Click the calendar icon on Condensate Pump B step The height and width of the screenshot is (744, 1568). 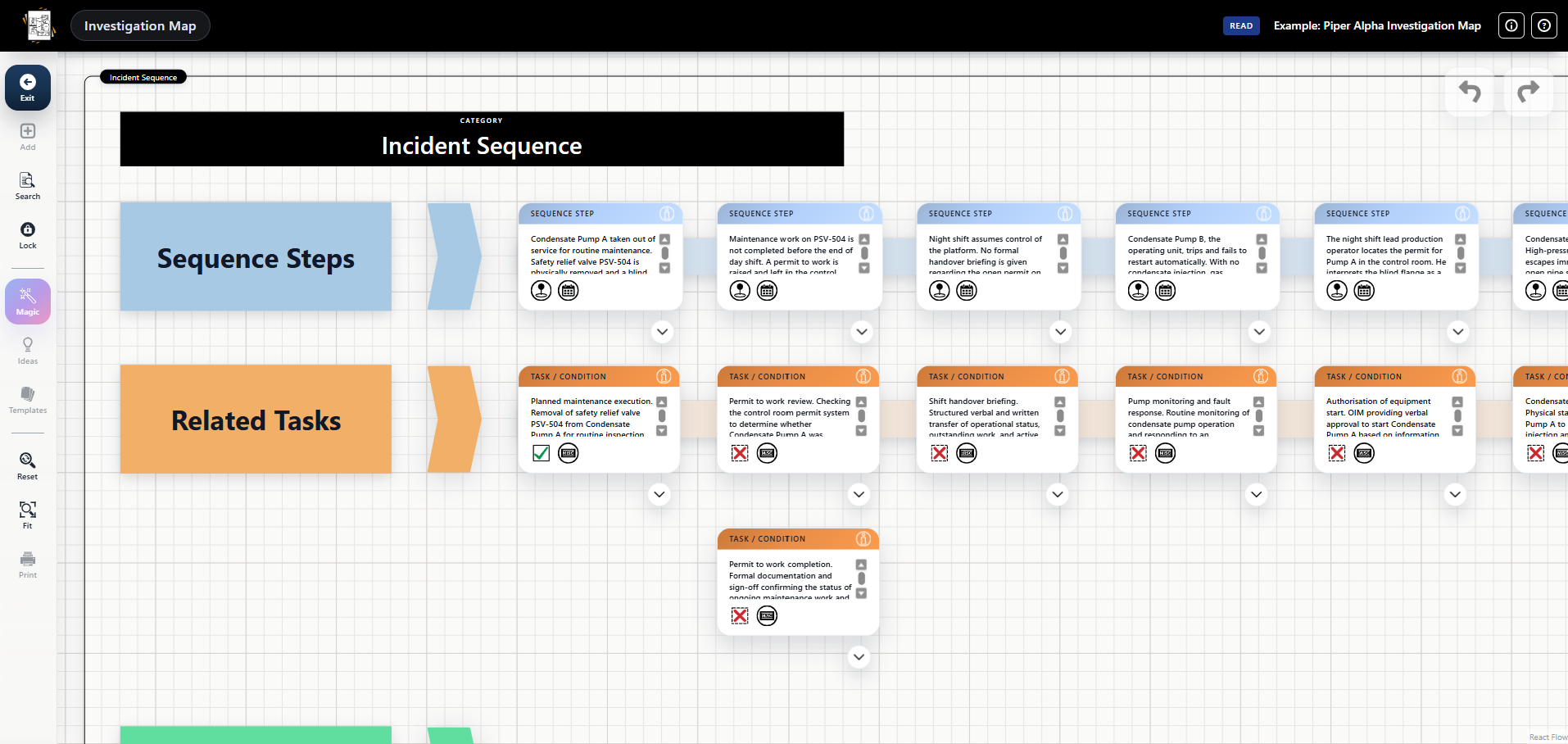(1165, 290)
